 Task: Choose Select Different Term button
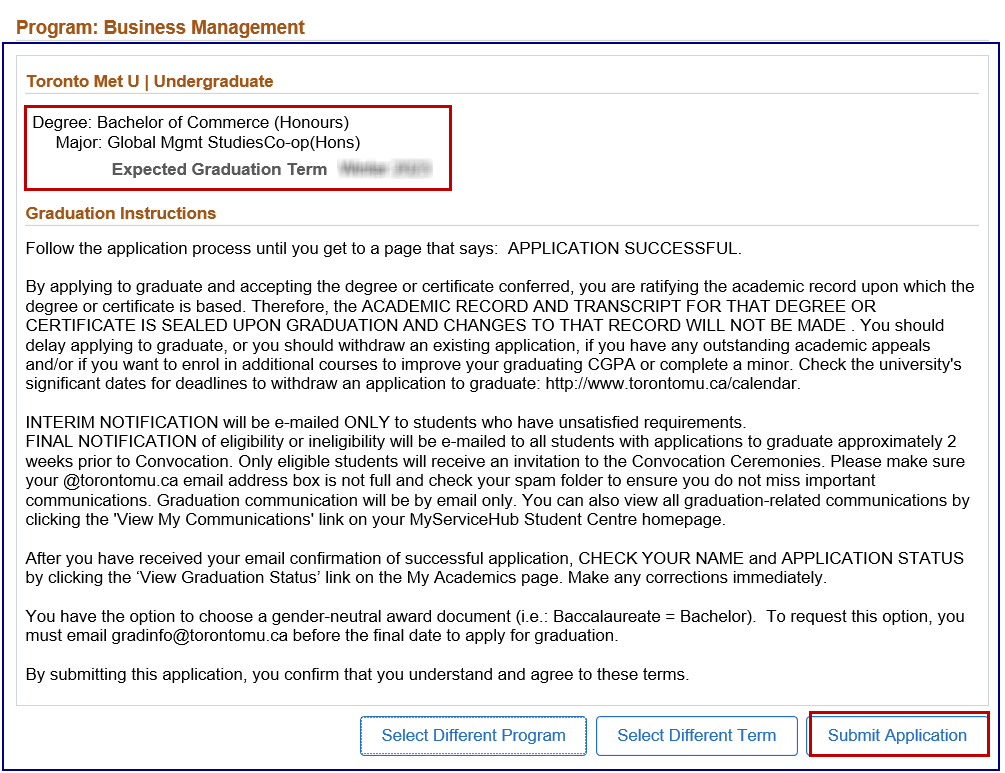(697, 735)
